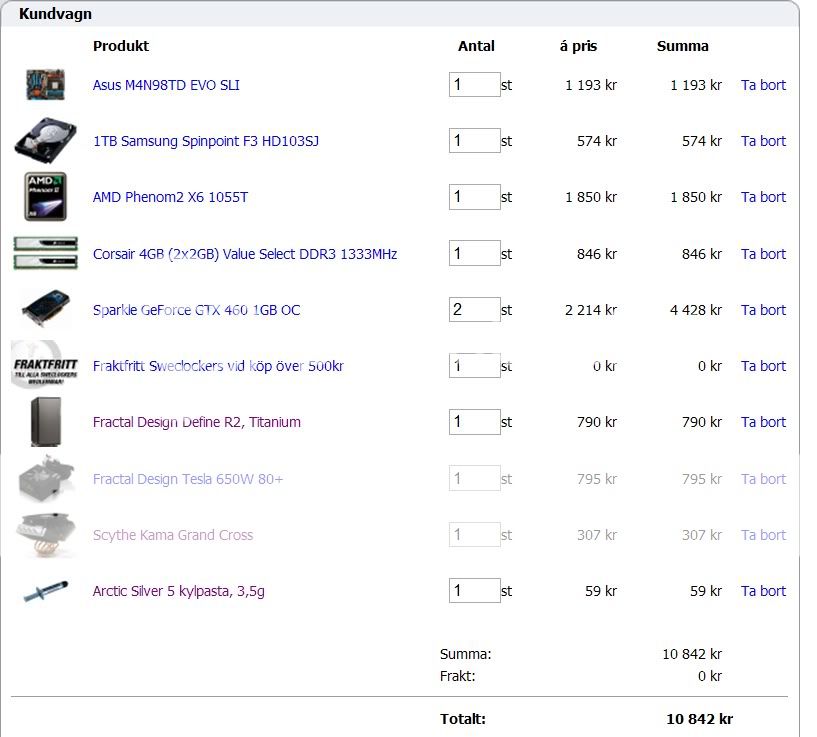Focus the quantity field for Asus M4N98TD motherboard

click(474, 85)
